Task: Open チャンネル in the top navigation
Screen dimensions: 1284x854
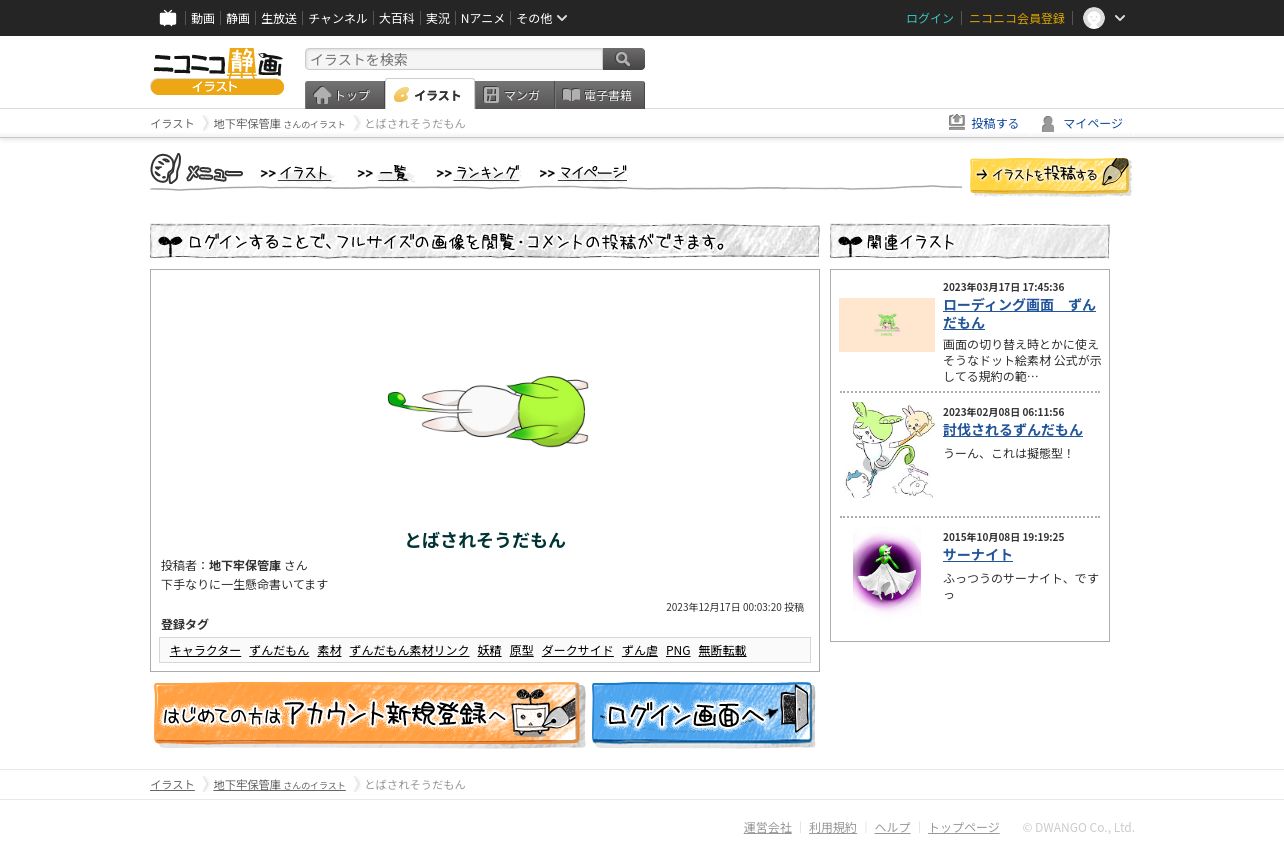Action: pos(338,18)
